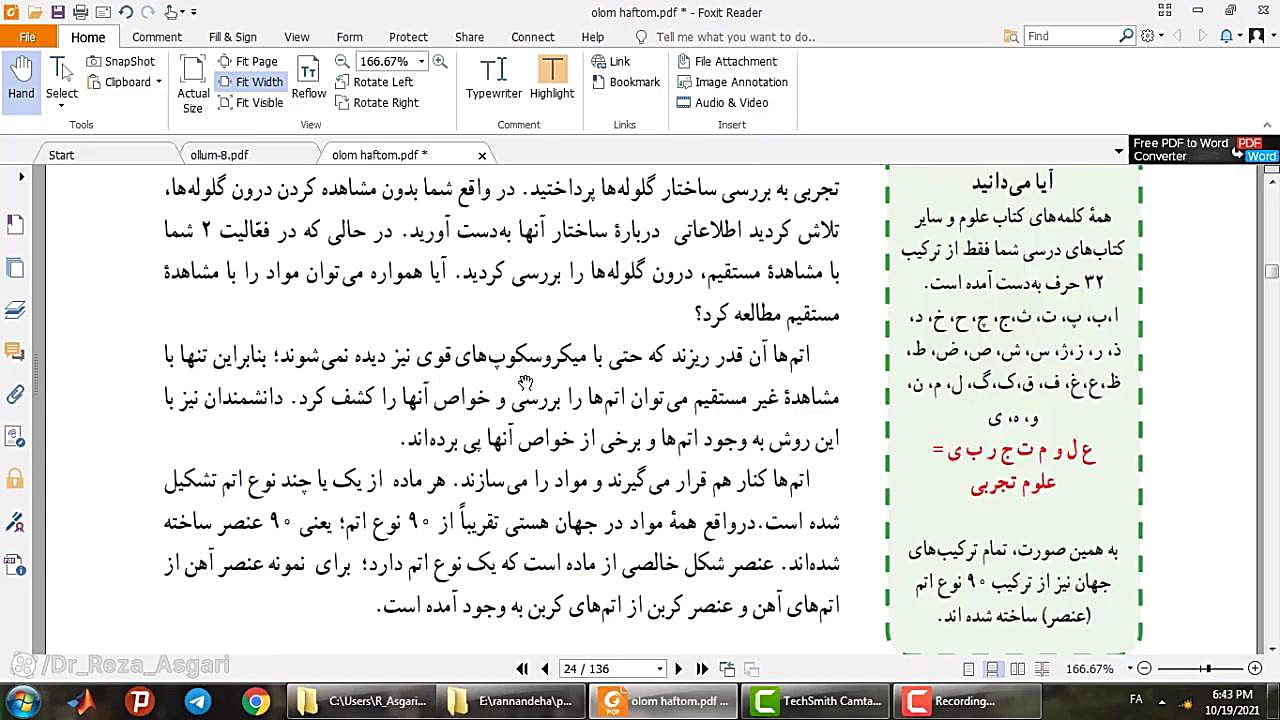
Task: Open the page number dropdown
Action: tap(659, 669)
